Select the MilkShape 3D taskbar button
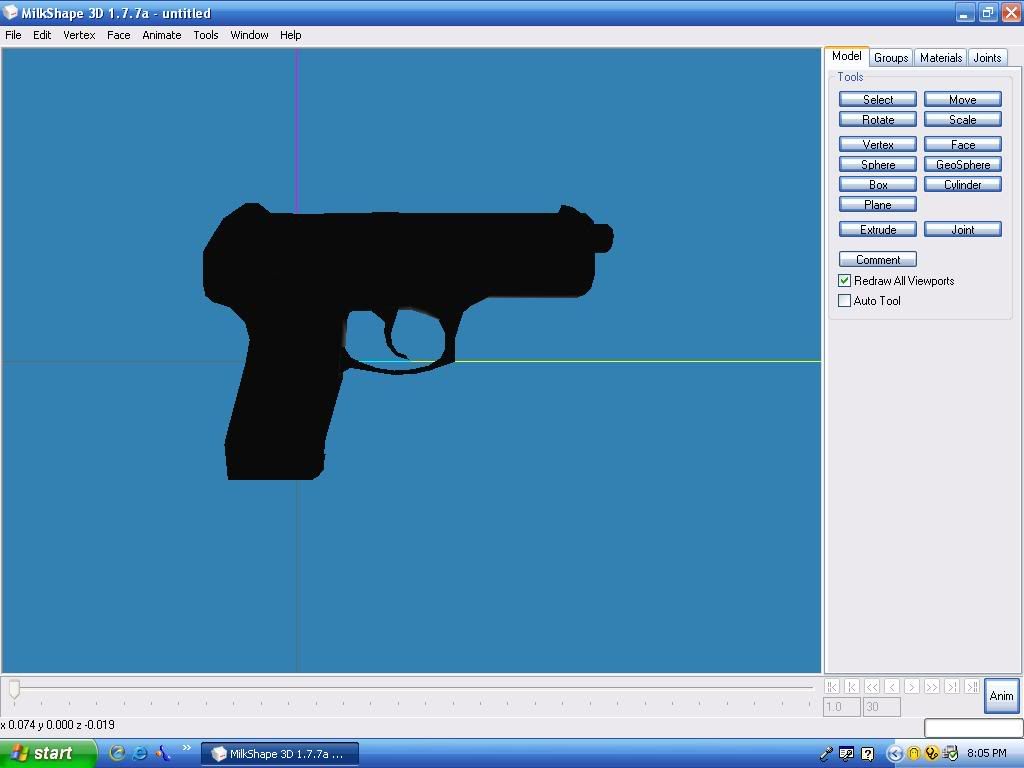Screen dimensions: 1024x768 coord(280,754)
